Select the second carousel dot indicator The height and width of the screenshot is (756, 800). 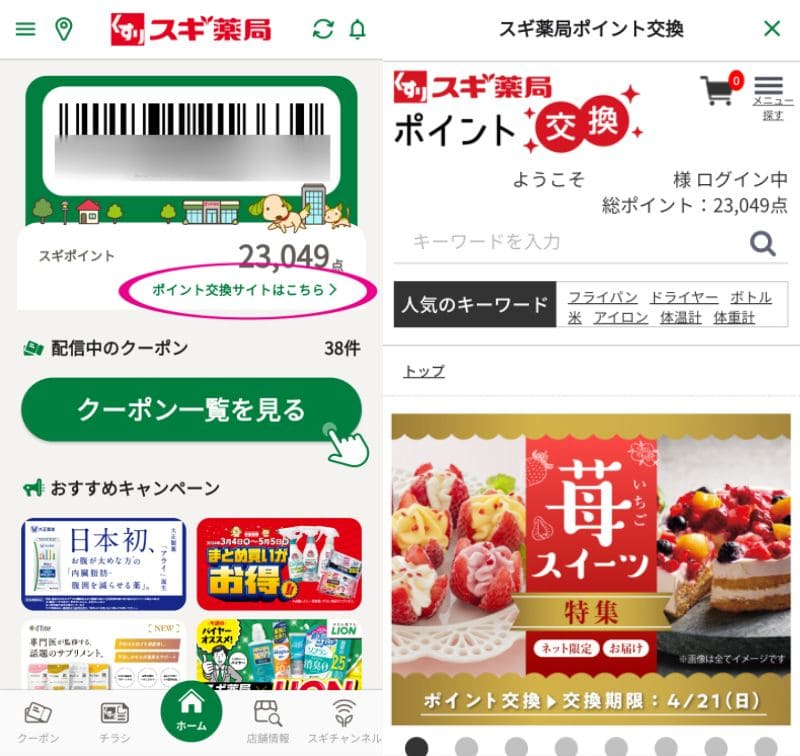point(466,746)
